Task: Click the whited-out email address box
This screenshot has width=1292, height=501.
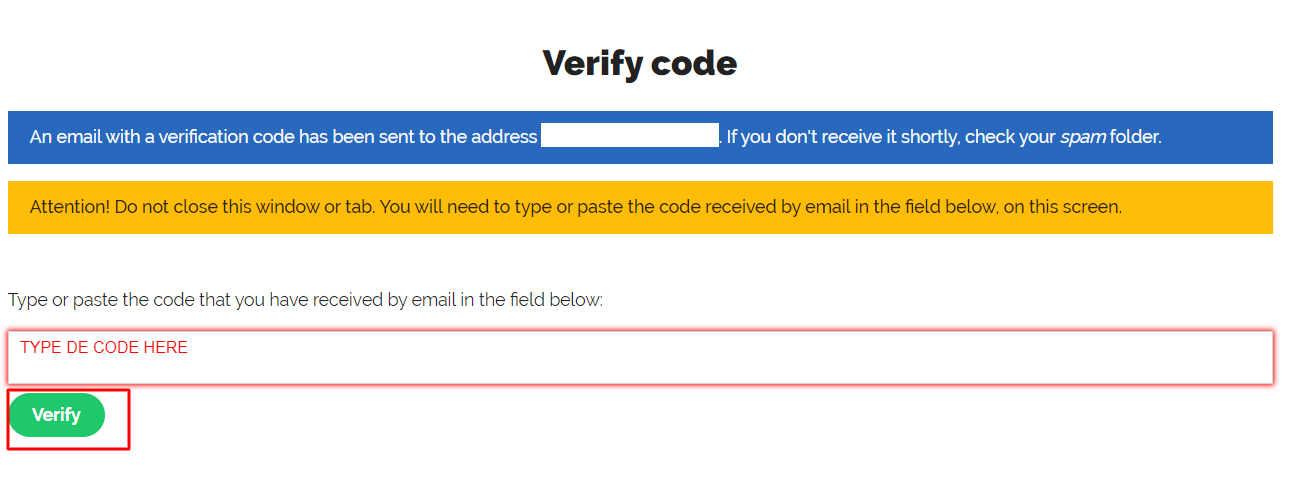Action: 629,136
